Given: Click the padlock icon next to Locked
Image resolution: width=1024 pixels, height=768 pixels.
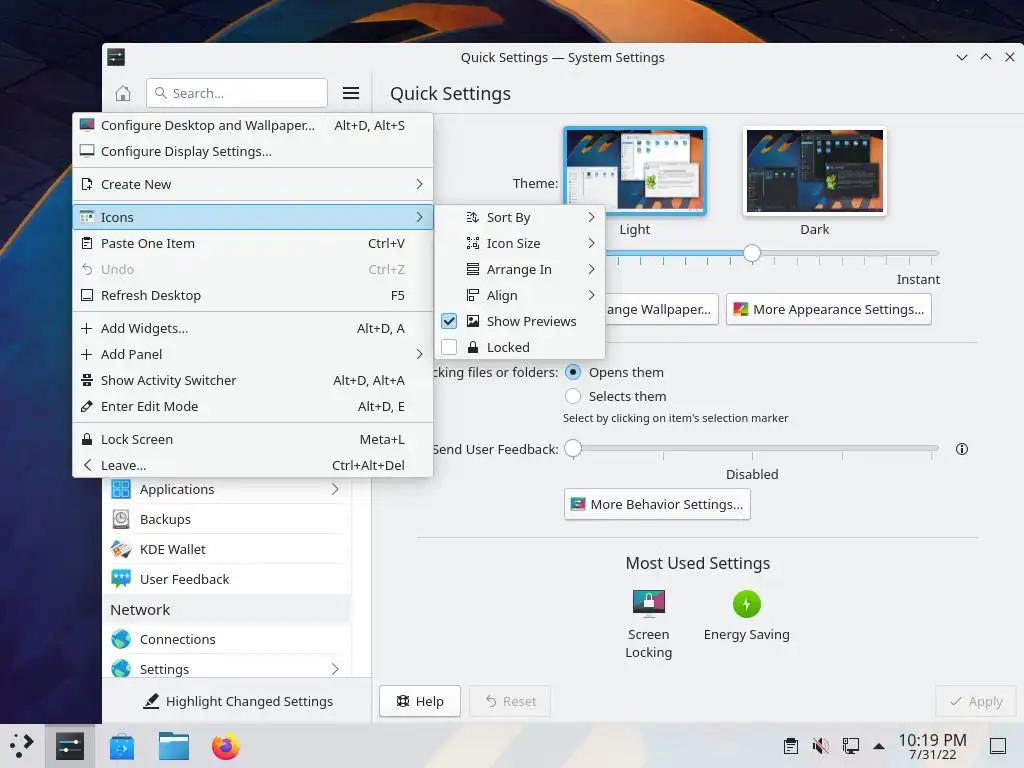Looking at the screenshot, I should point(473,347).
